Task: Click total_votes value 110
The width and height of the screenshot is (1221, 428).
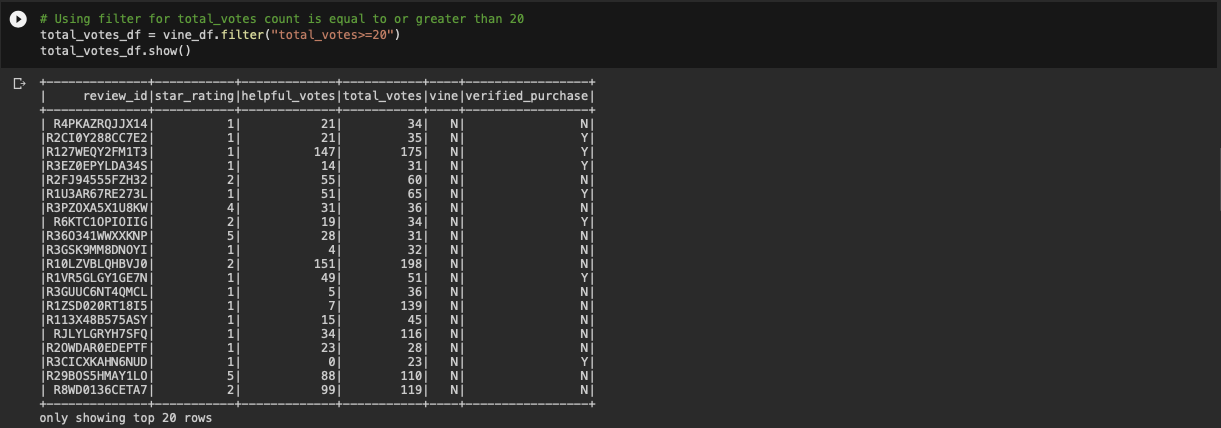Action: click(412, 376)
